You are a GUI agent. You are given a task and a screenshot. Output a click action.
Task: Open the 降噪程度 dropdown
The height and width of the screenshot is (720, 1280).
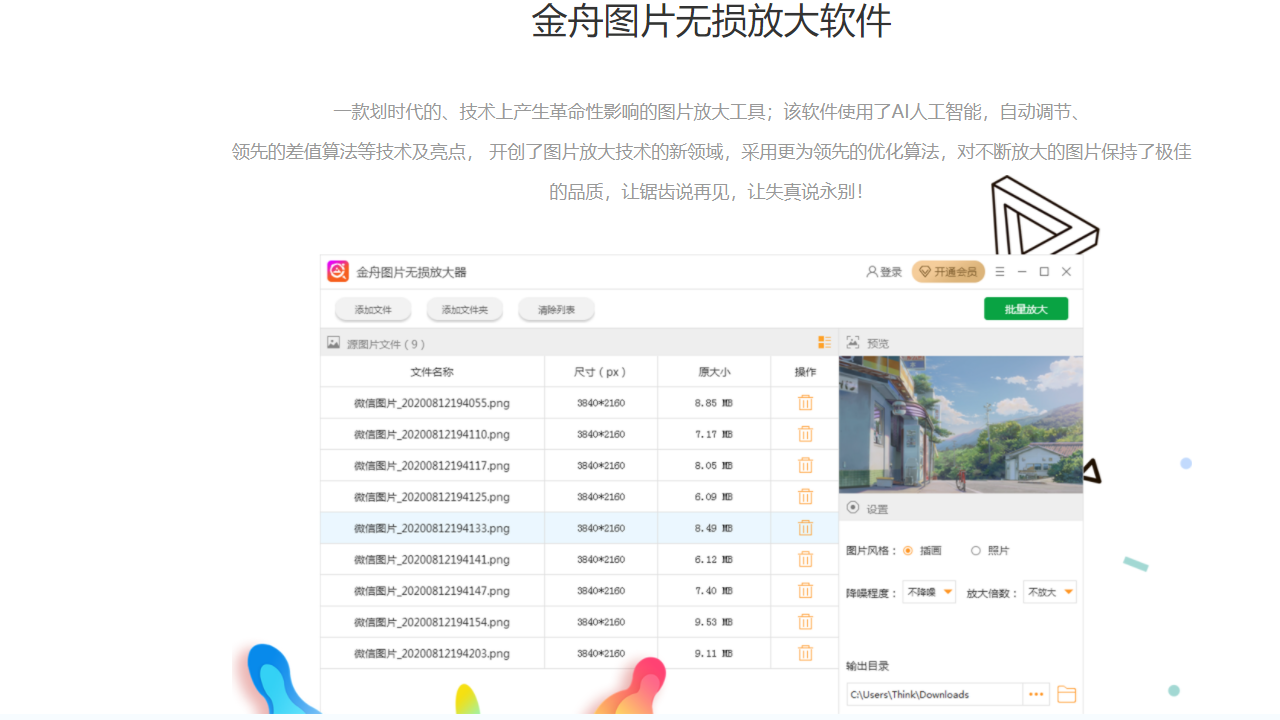928,591
